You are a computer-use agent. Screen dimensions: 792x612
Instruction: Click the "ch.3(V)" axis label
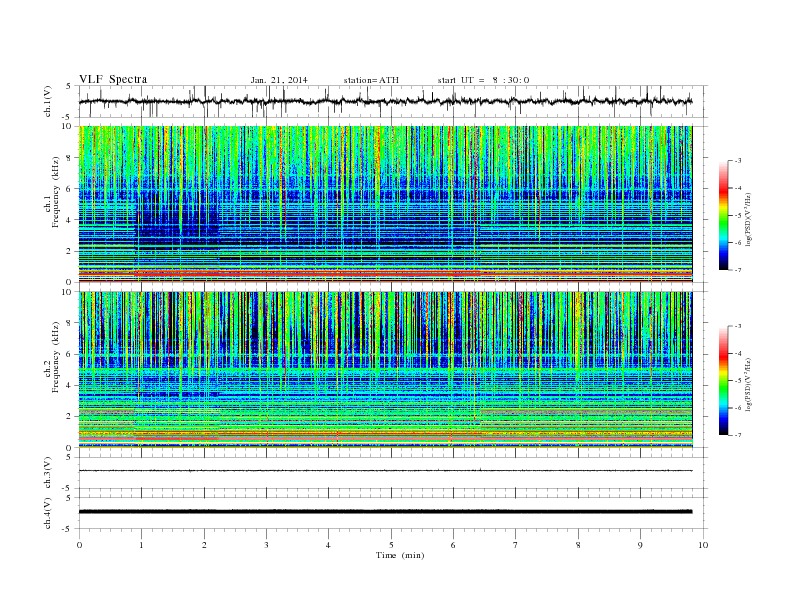pyautogui.click(x=48, y=474)
